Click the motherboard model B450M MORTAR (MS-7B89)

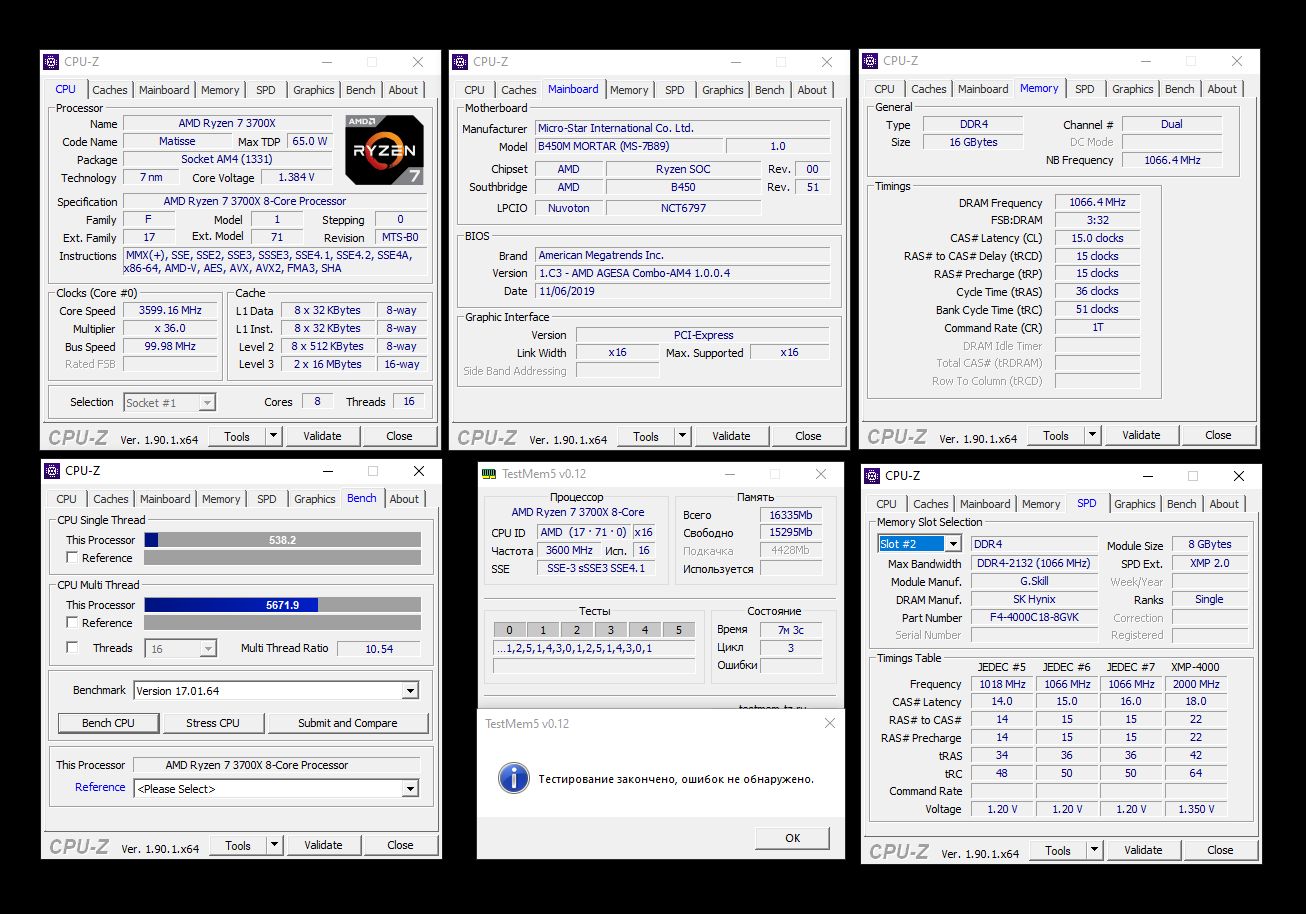click(628, 146)
